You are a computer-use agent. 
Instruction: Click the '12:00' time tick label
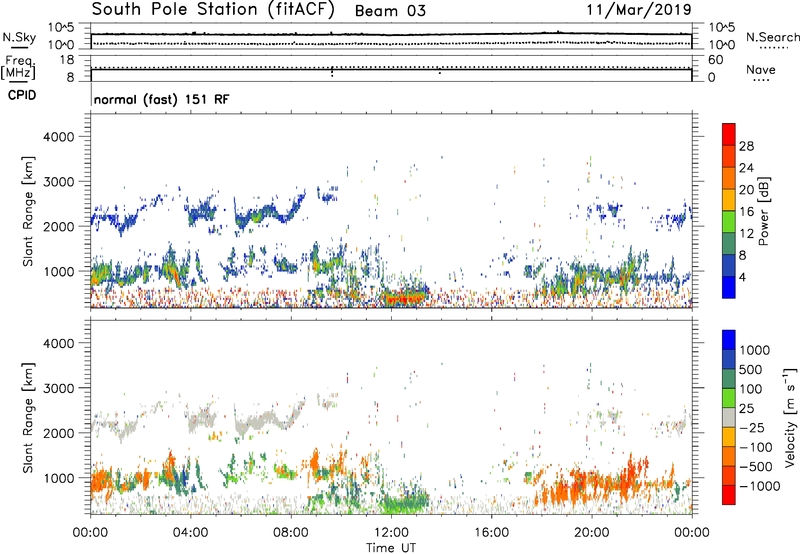[391, 533]
